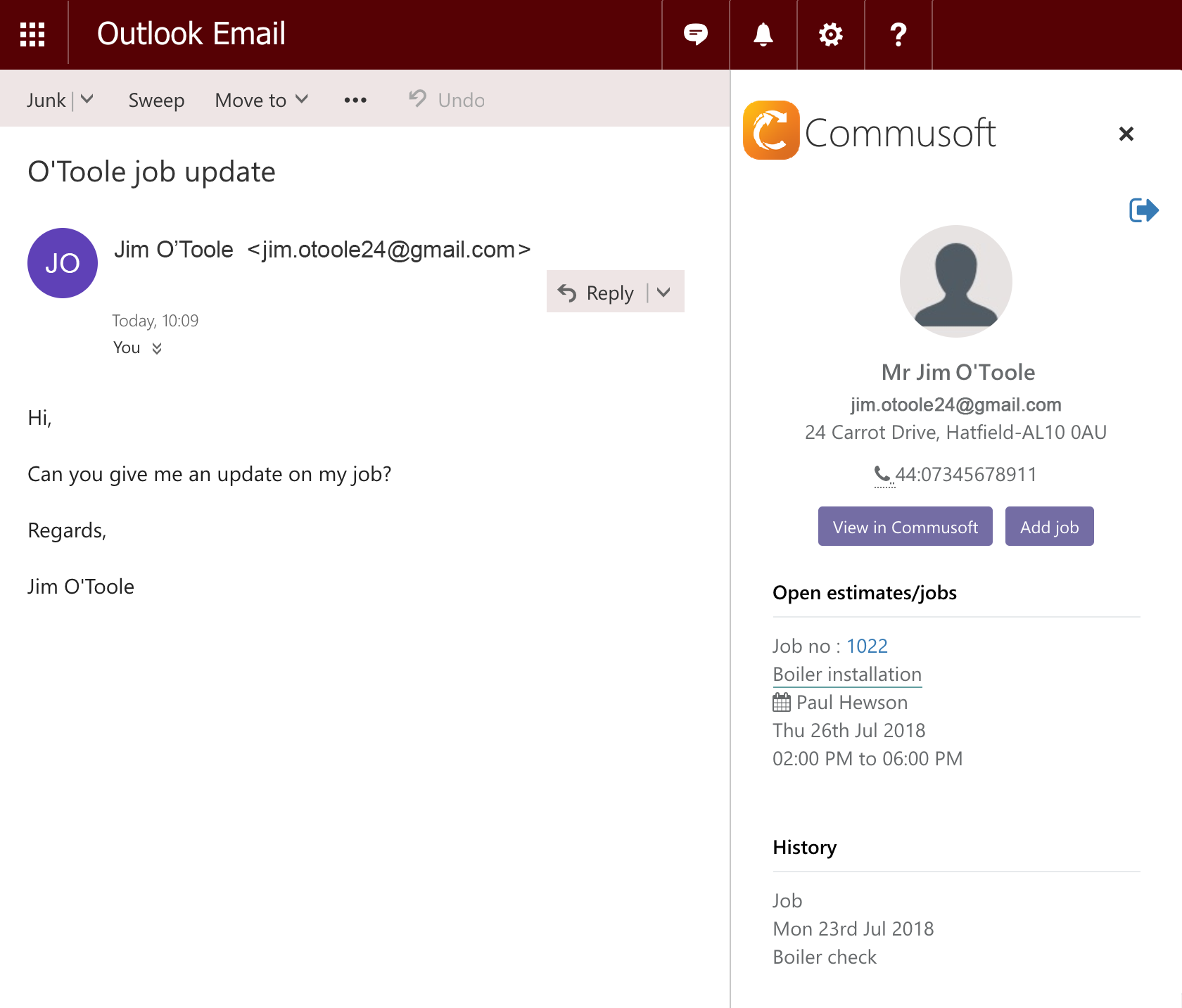
Task: Click the Undo toolbar item
Action: [447, 100]
